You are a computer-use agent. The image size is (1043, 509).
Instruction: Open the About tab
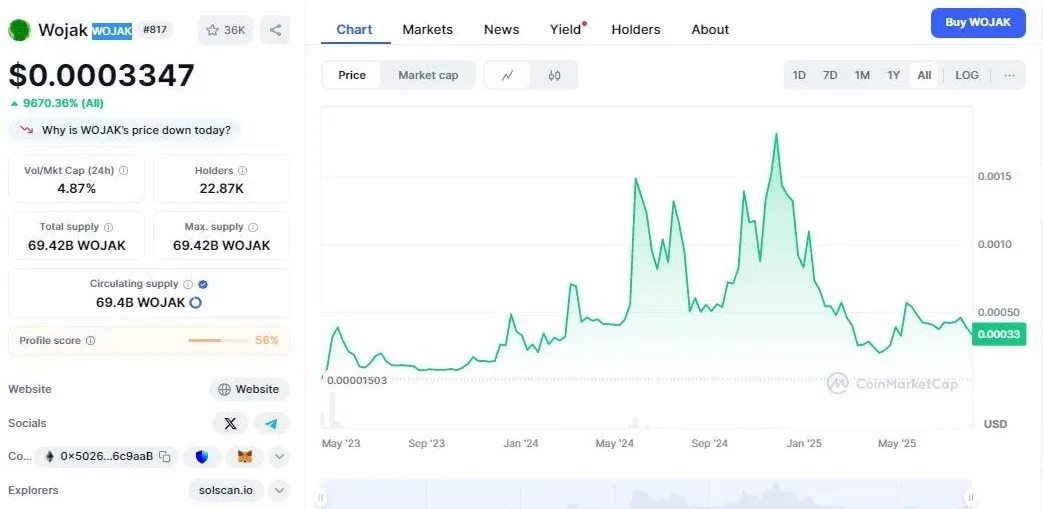[x=710, y=29]
